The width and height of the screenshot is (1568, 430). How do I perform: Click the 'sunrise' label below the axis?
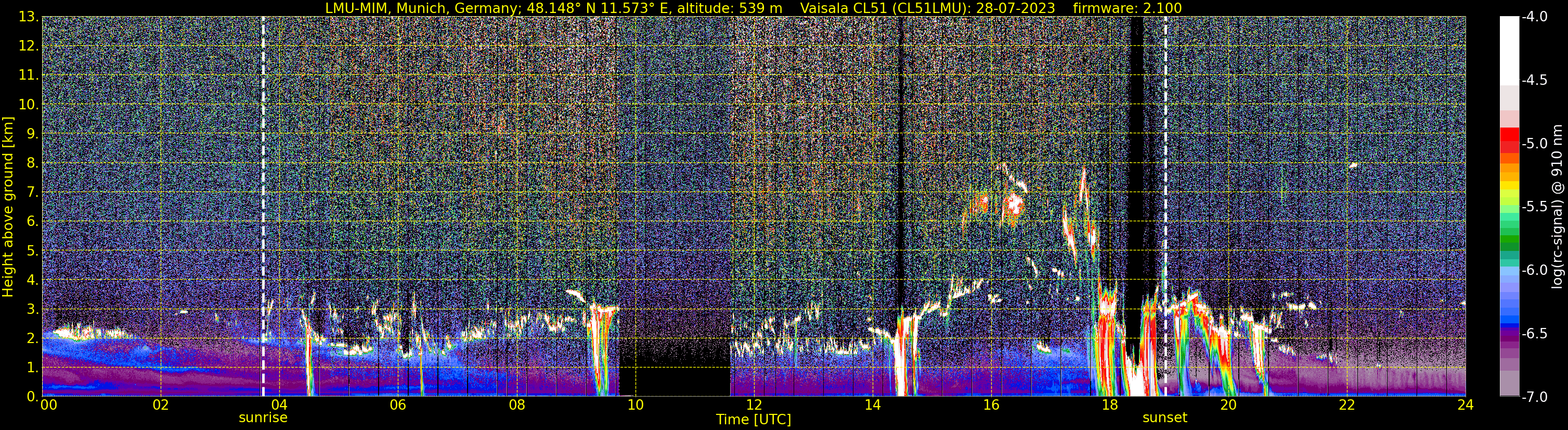[x=263, y=418]
